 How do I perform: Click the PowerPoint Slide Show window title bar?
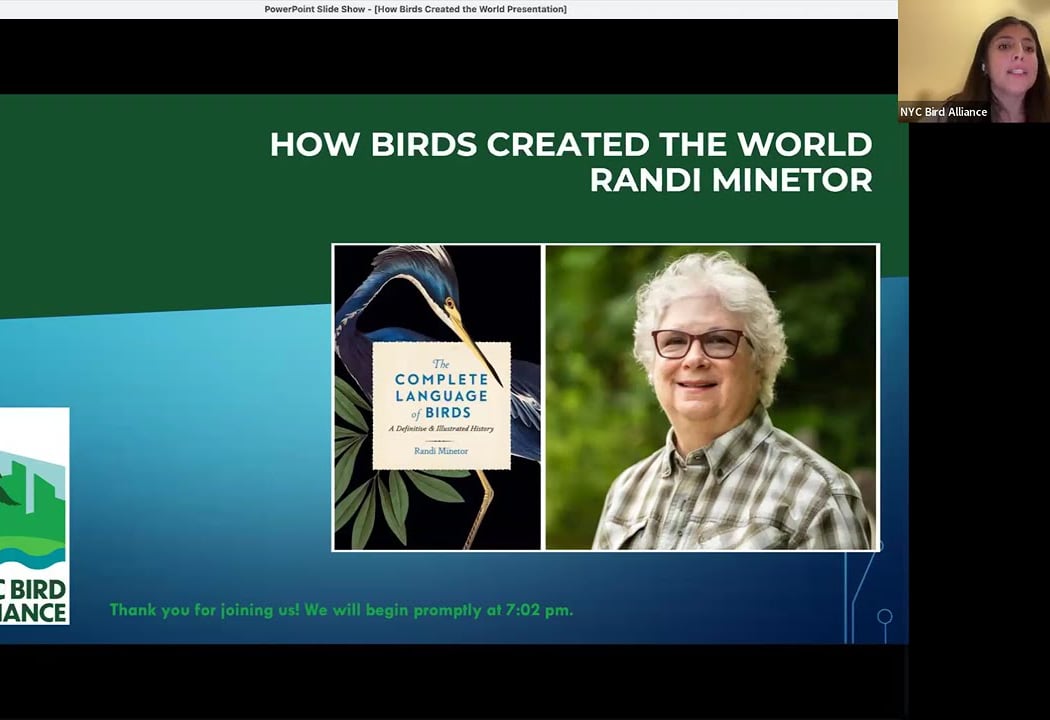point(449,9)
